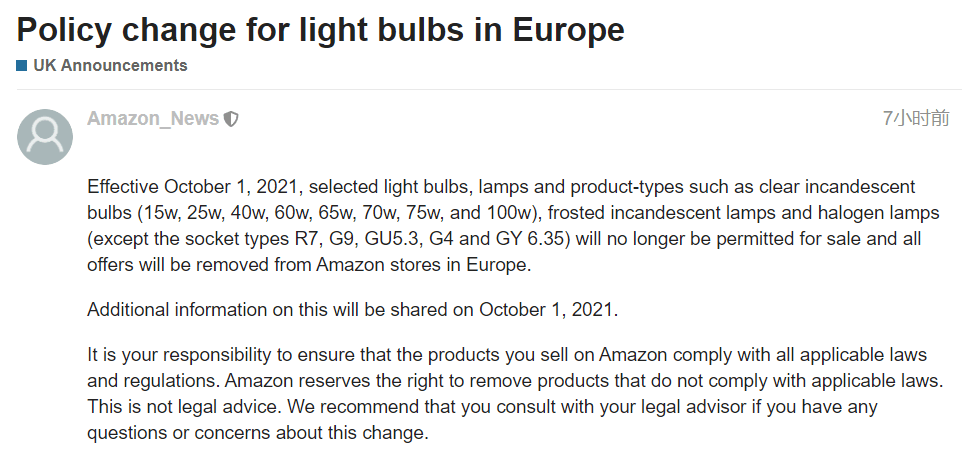Click the moderator shield icon beside Amazon_News
Viewport: 962px width, 464px height.
(x=231, y=119)
